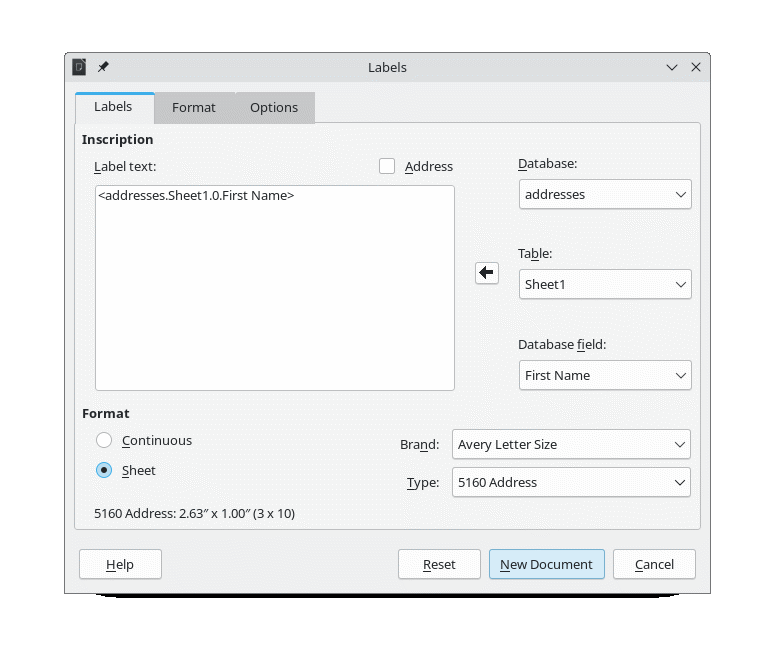The width and height of the screenshot is (775, 670).
Task: Switch to the Options tab
Action: point(274,108)
